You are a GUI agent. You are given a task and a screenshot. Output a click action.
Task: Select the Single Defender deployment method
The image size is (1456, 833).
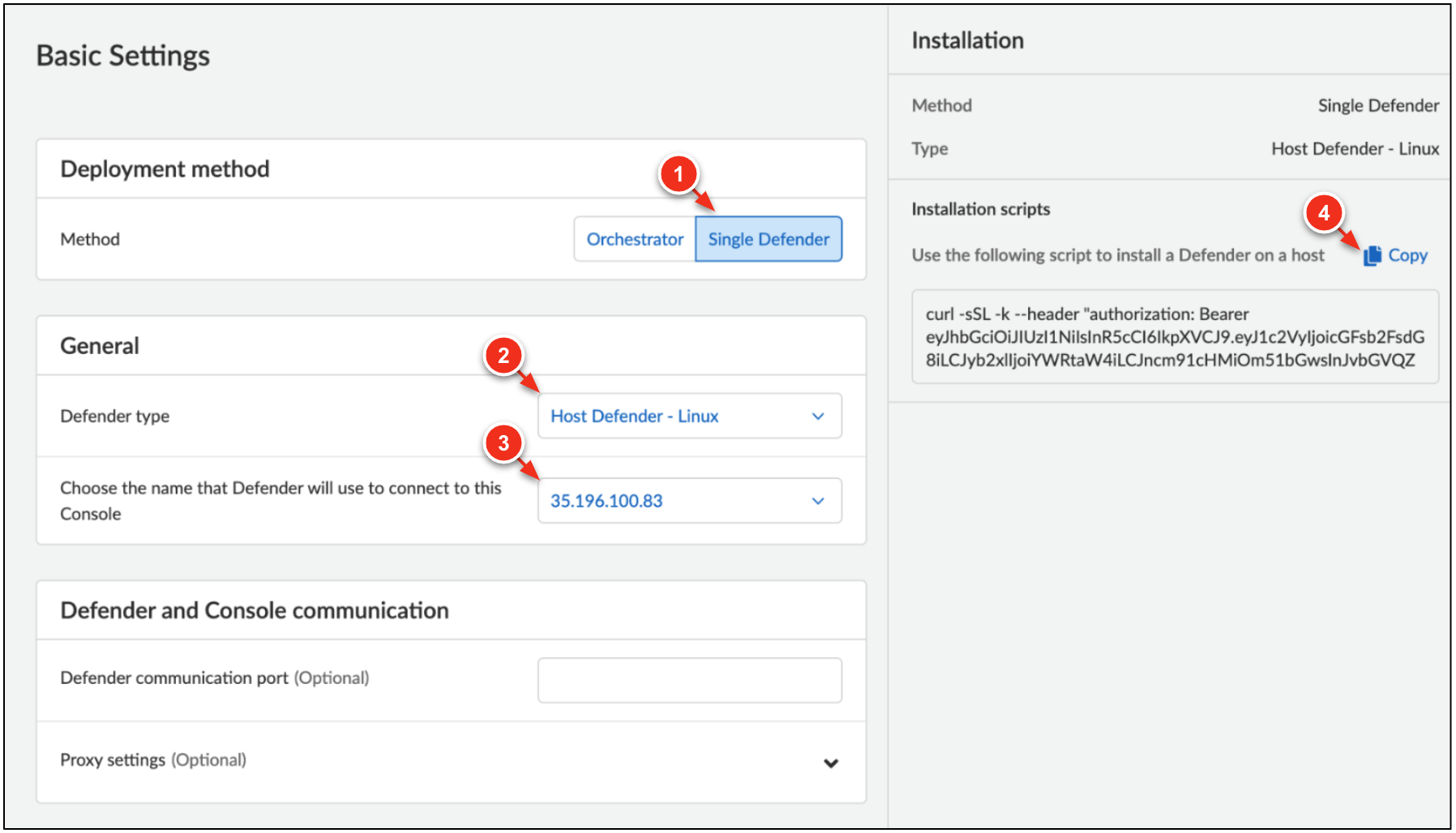tap(768, 238)
